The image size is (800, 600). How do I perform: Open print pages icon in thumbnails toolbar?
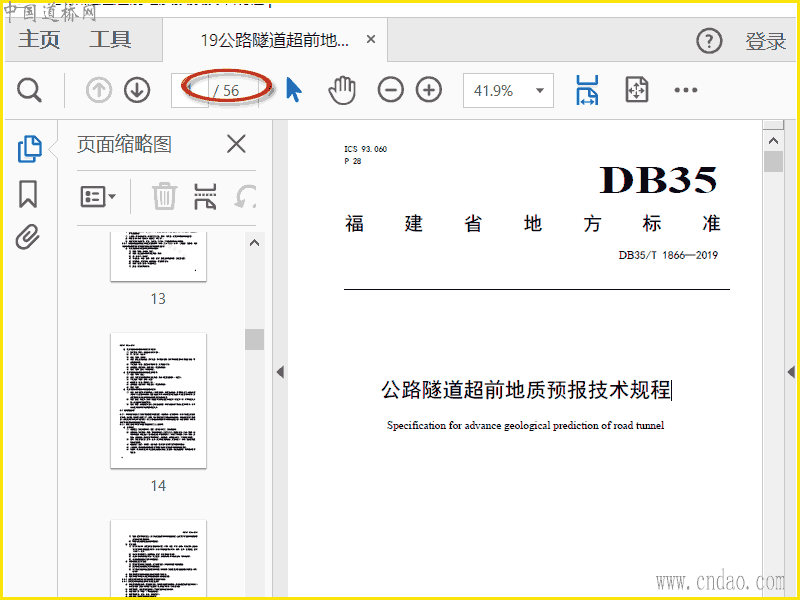click(x=205, y=196)
